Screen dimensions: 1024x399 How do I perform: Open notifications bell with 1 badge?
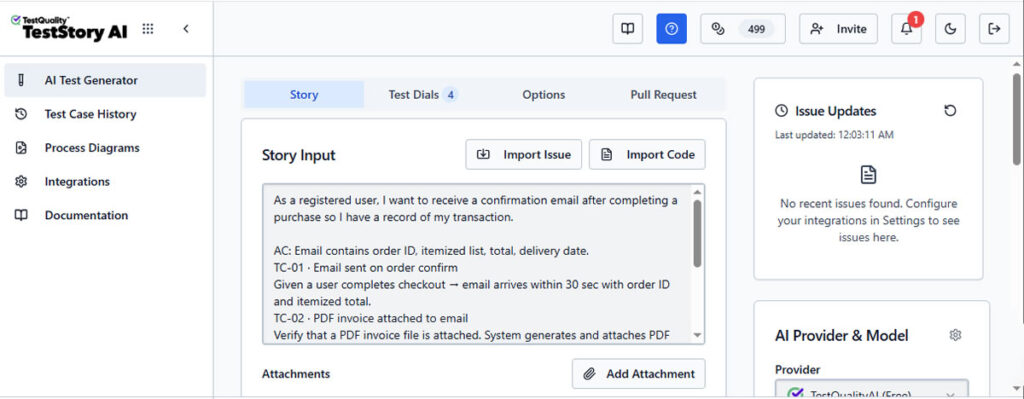pos(906,29)
